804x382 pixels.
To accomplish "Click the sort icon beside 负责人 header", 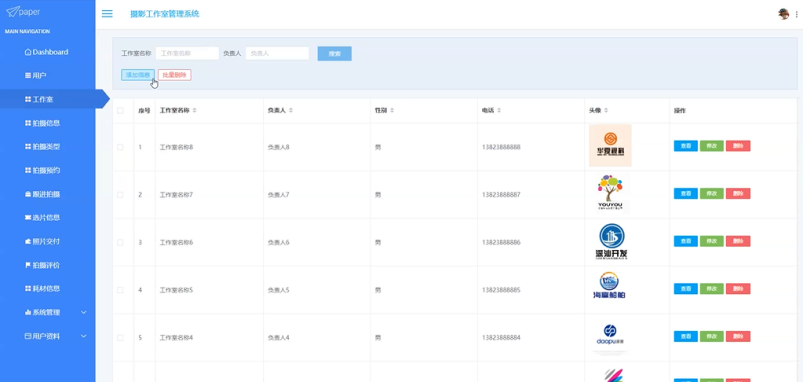I will (x=291, y=111).
